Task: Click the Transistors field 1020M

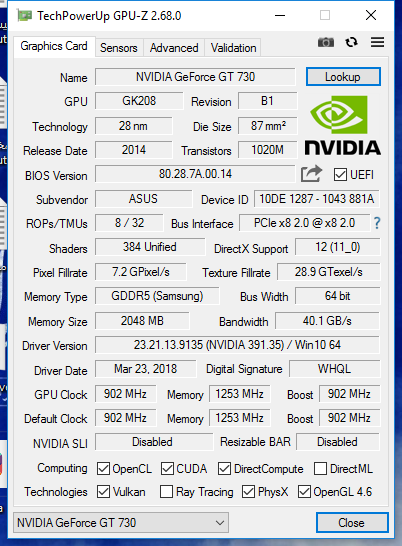Action: [268, 150]
